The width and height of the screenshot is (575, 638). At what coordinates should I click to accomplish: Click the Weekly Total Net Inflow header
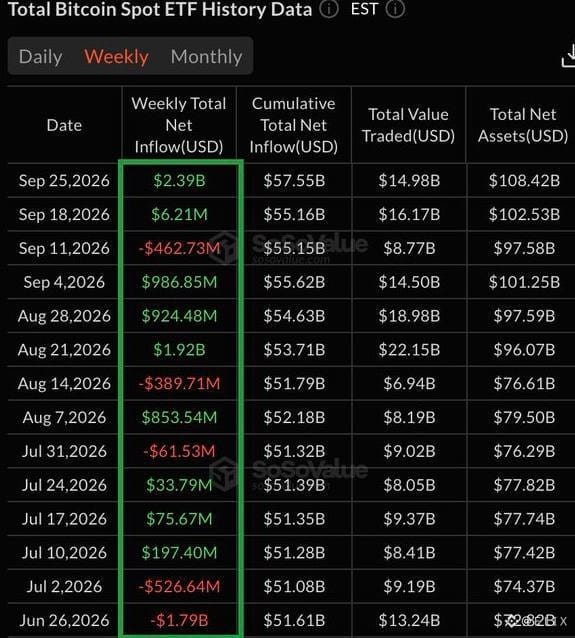(x=179, y=125)
